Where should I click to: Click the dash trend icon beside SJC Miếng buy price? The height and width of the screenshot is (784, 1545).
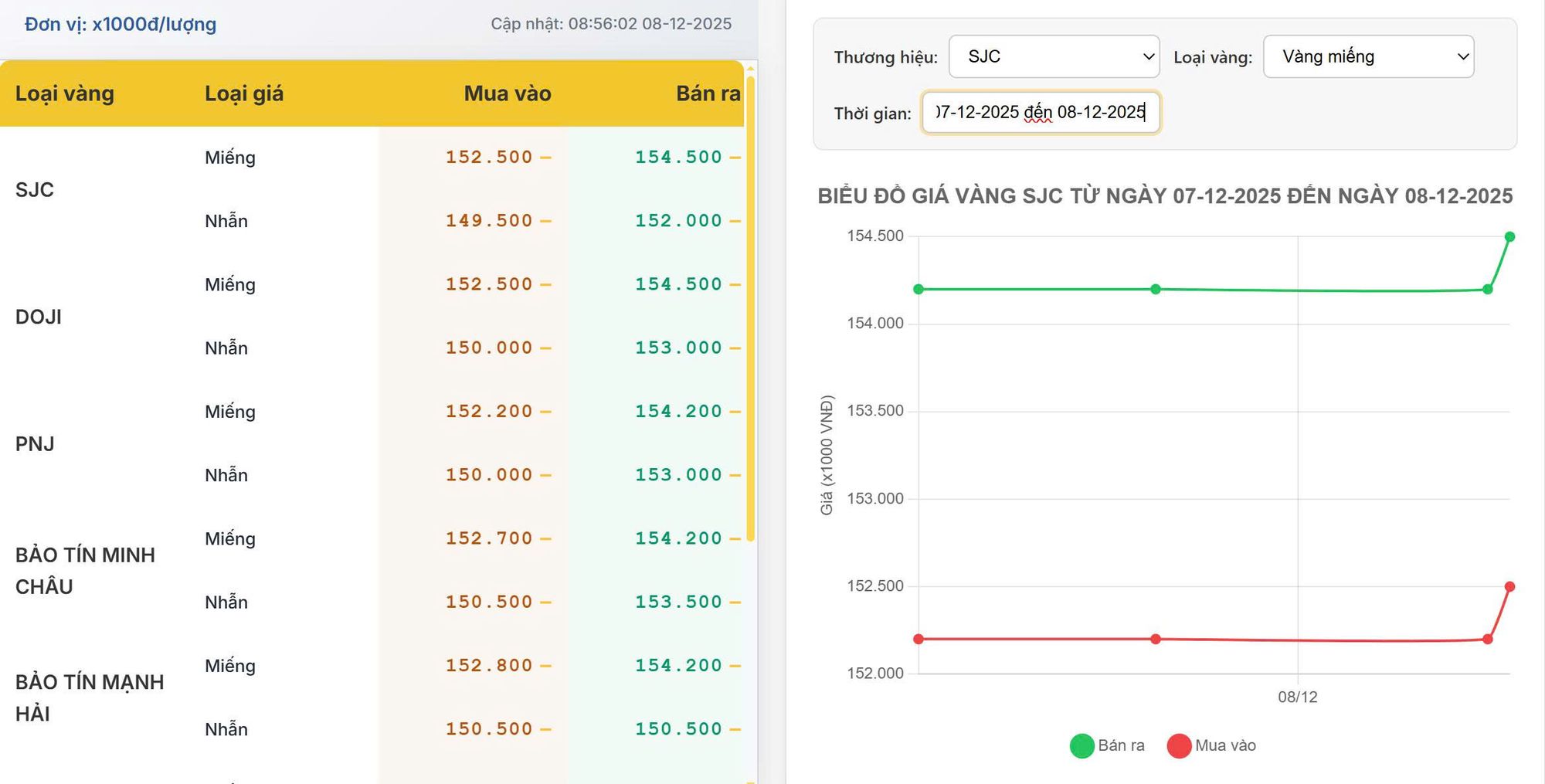pos(548,156)
